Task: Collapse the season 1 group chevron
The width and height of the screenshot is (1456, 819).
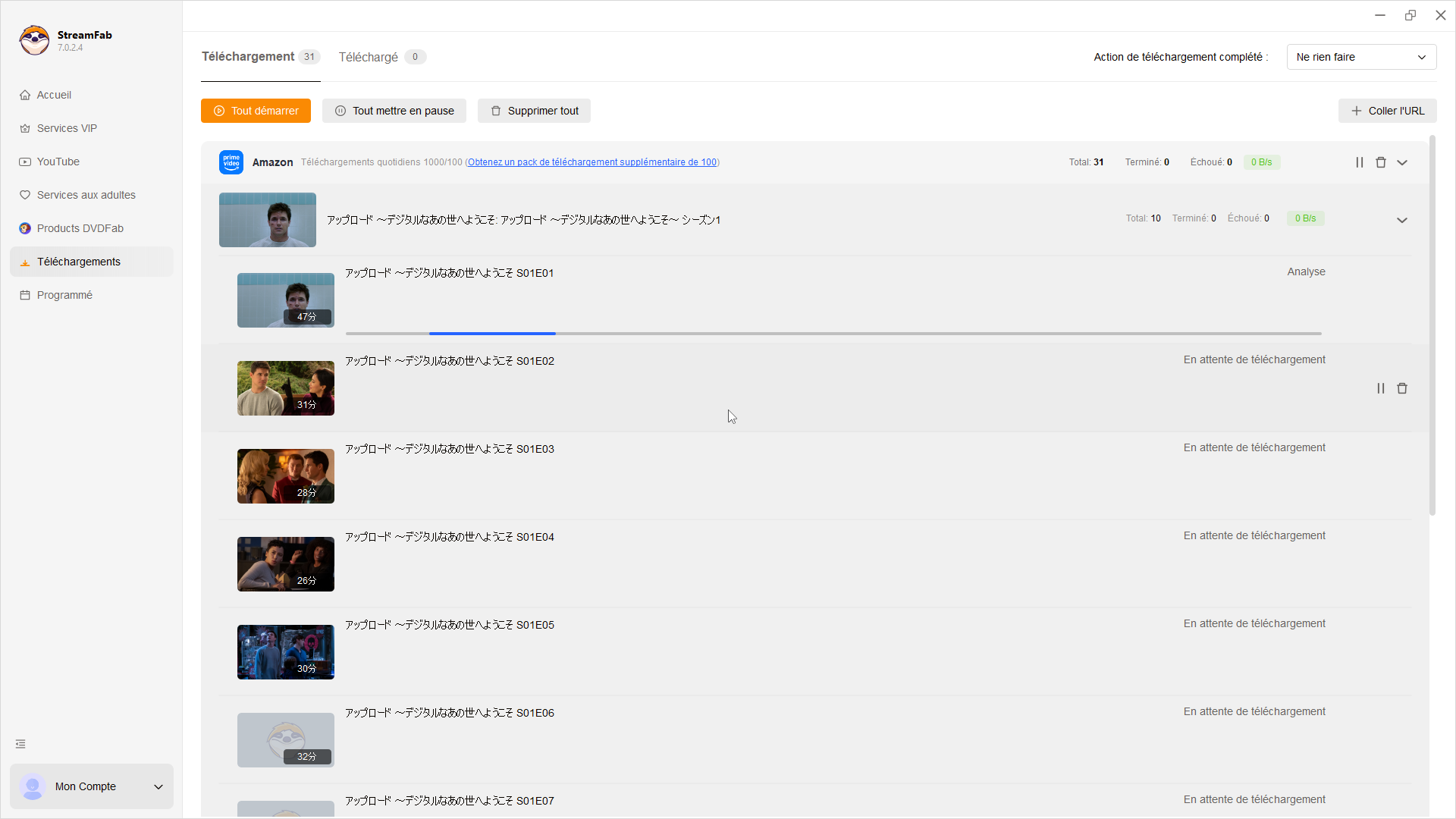Action: (x=1402, y=220)
